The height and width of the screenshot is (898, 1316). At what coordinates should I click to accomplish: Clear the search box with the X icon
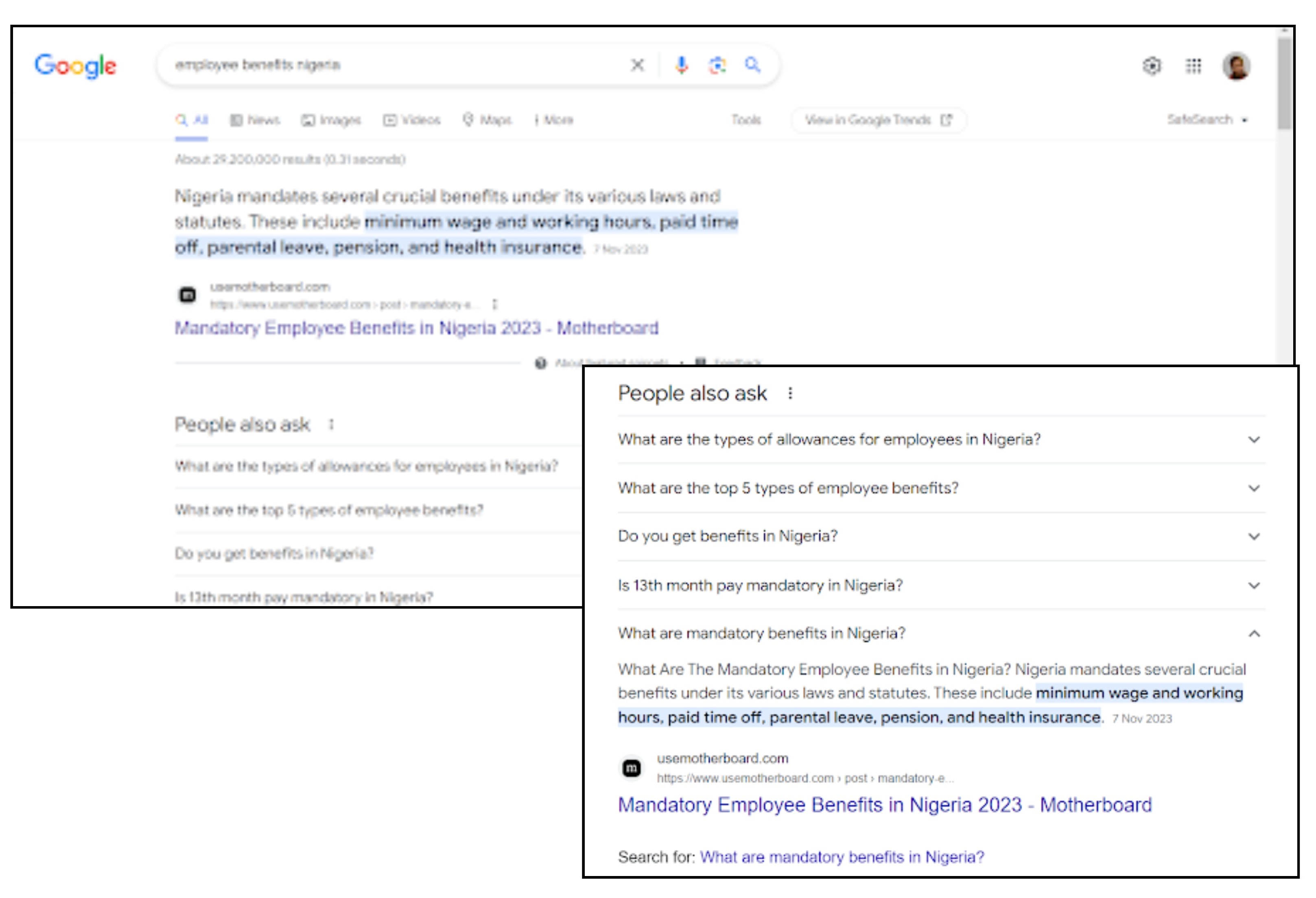(638, 65)
